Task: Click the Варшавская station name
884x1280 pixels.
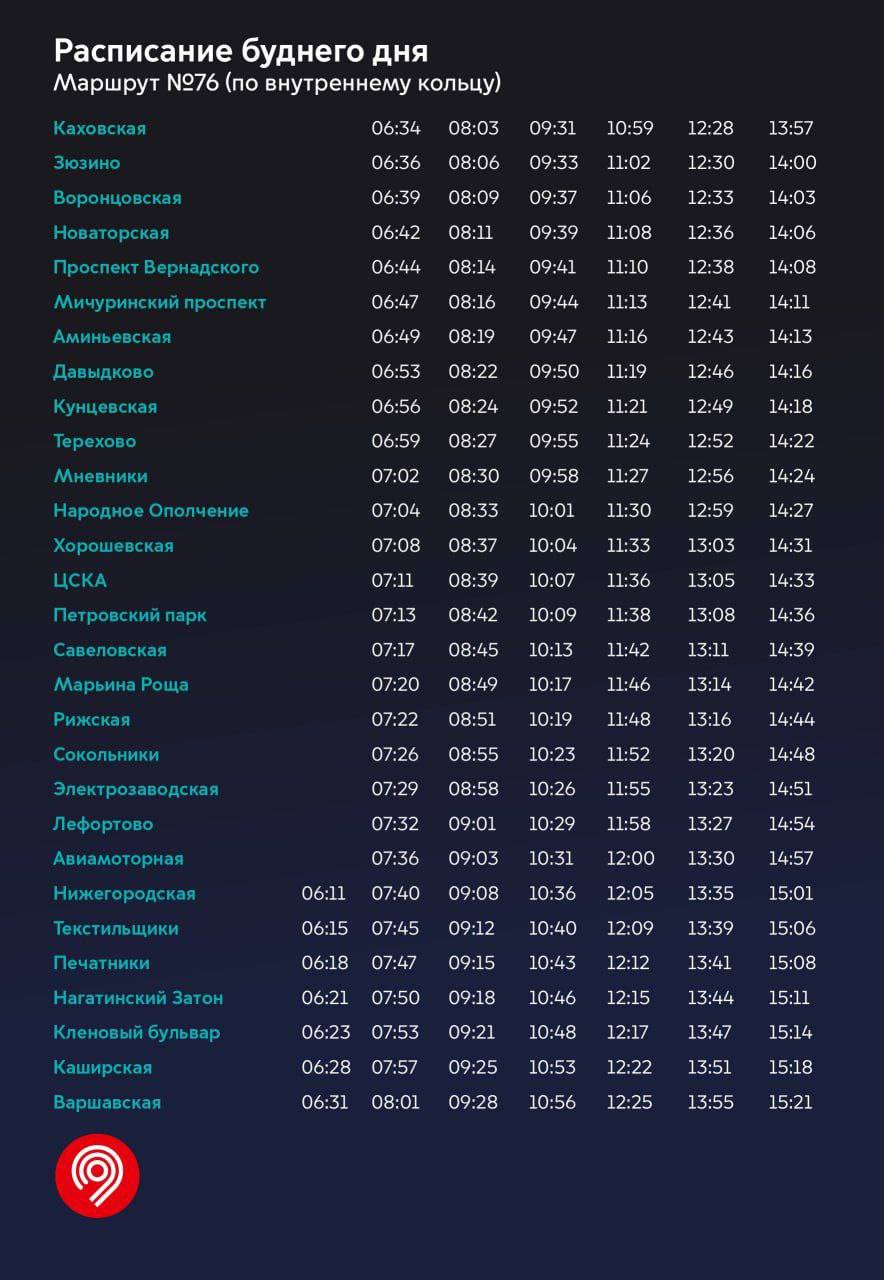Action: [106, 1102]
